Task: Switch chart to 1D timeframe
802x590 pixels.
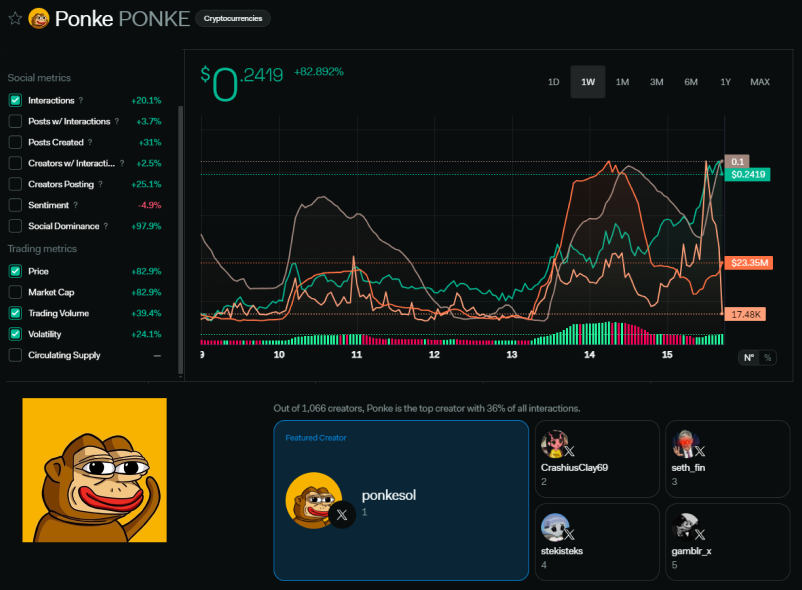Action: pos(553,82)
